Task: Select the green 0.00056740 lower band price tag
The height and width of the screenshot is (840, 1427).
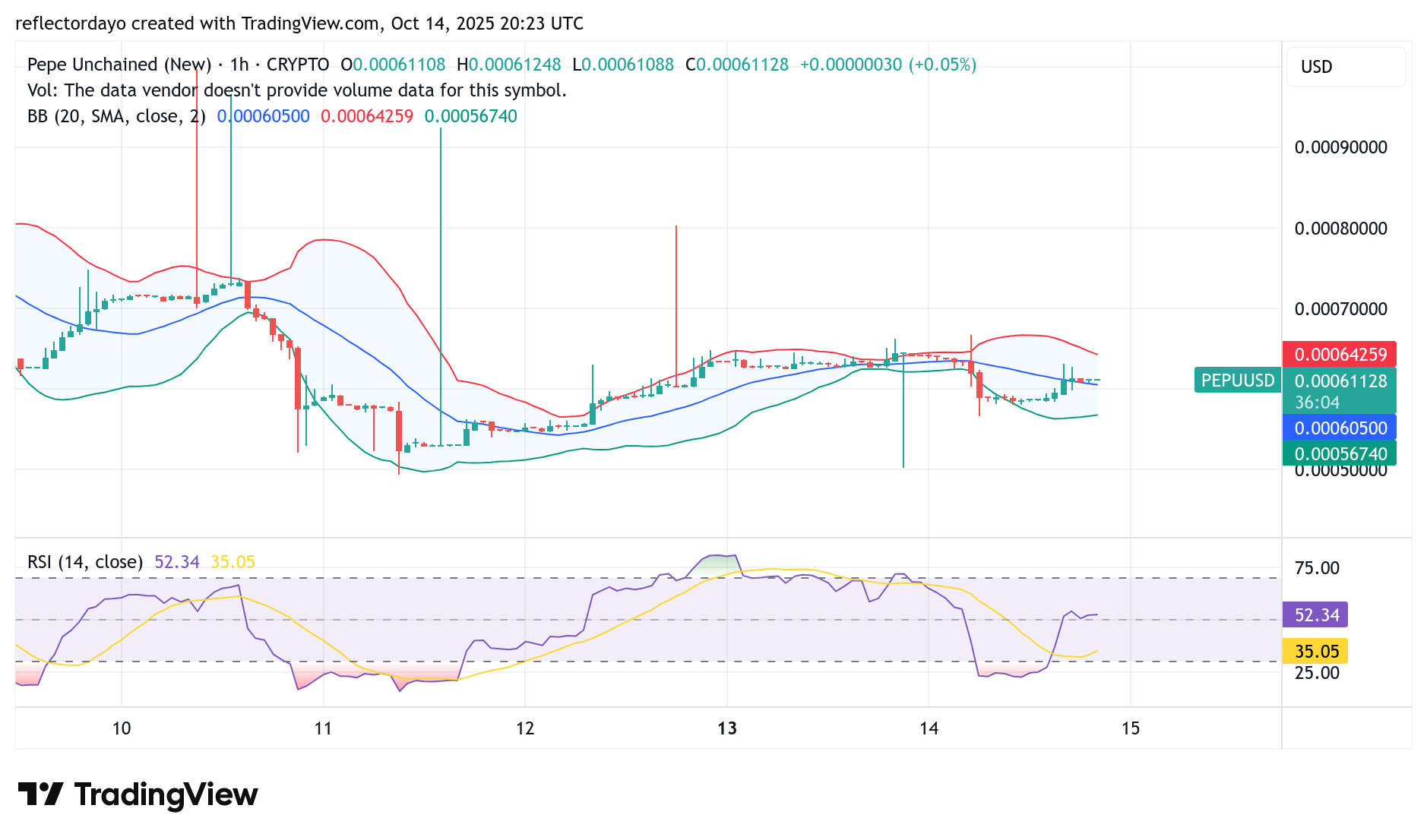Action: pos(1340,454)
